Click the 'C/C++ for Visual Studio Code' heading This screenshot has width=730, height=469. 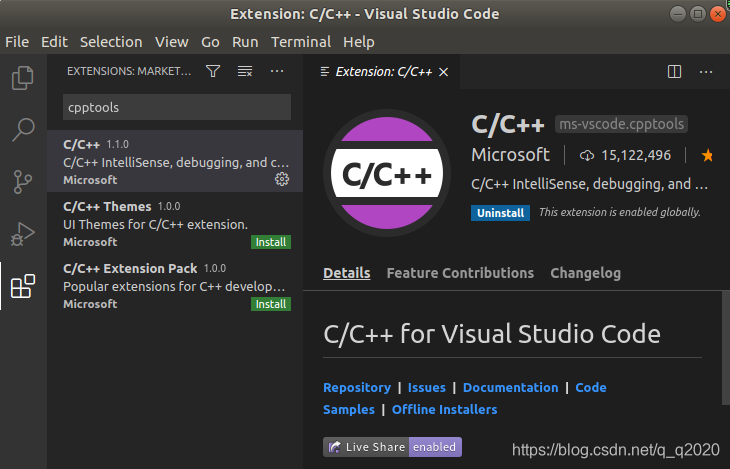click(x=492, y=334)
